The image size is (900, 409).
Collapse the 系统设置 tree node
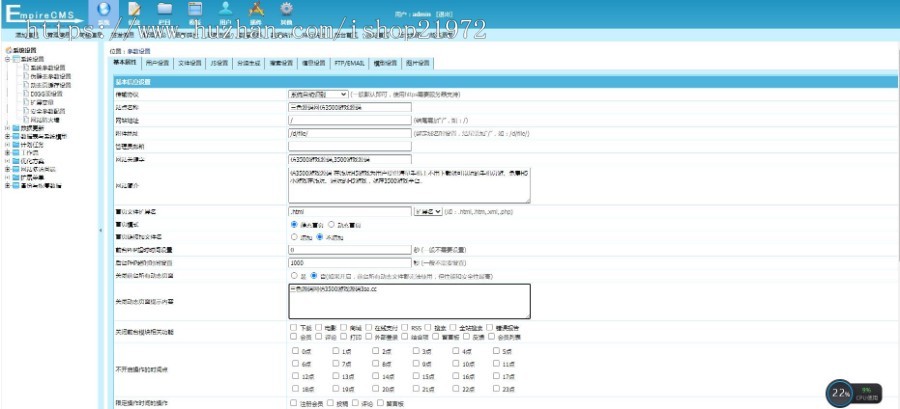click(x=7, y=59)
